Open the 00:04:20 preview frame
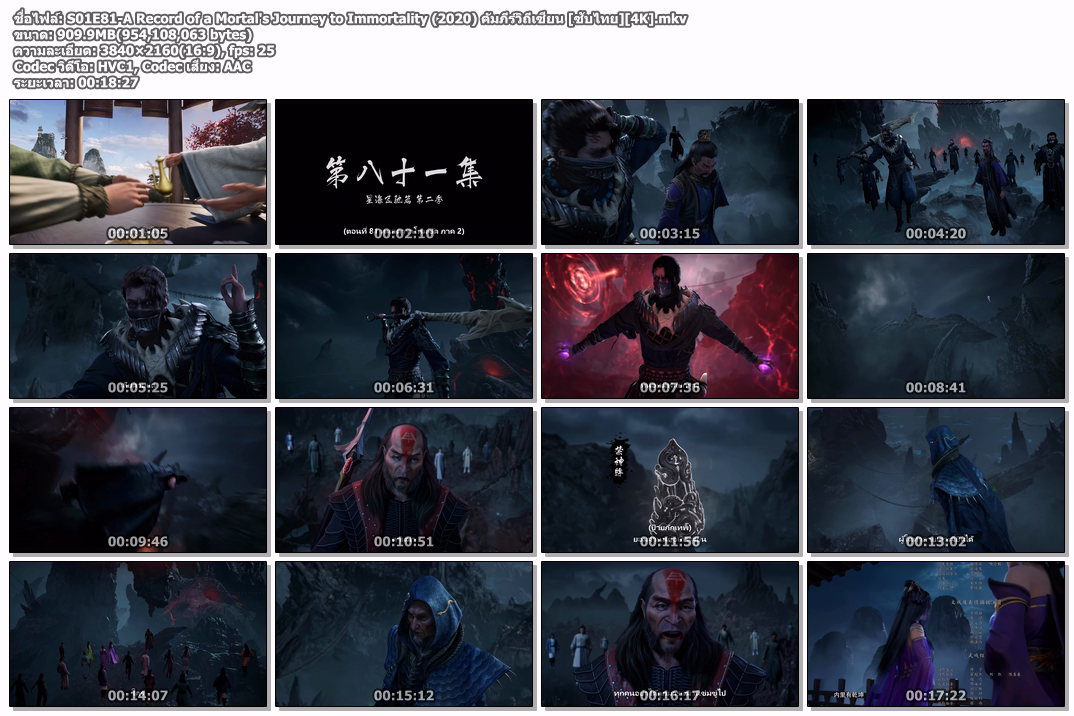Screen dimensions: 1074x716 936,171
